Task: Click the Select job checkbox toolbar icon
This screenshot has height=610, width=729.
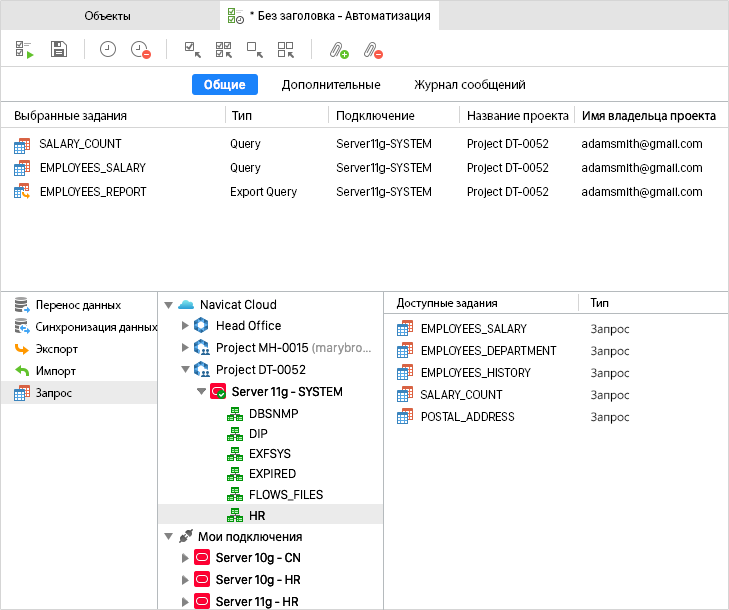Action: (193, 49)
